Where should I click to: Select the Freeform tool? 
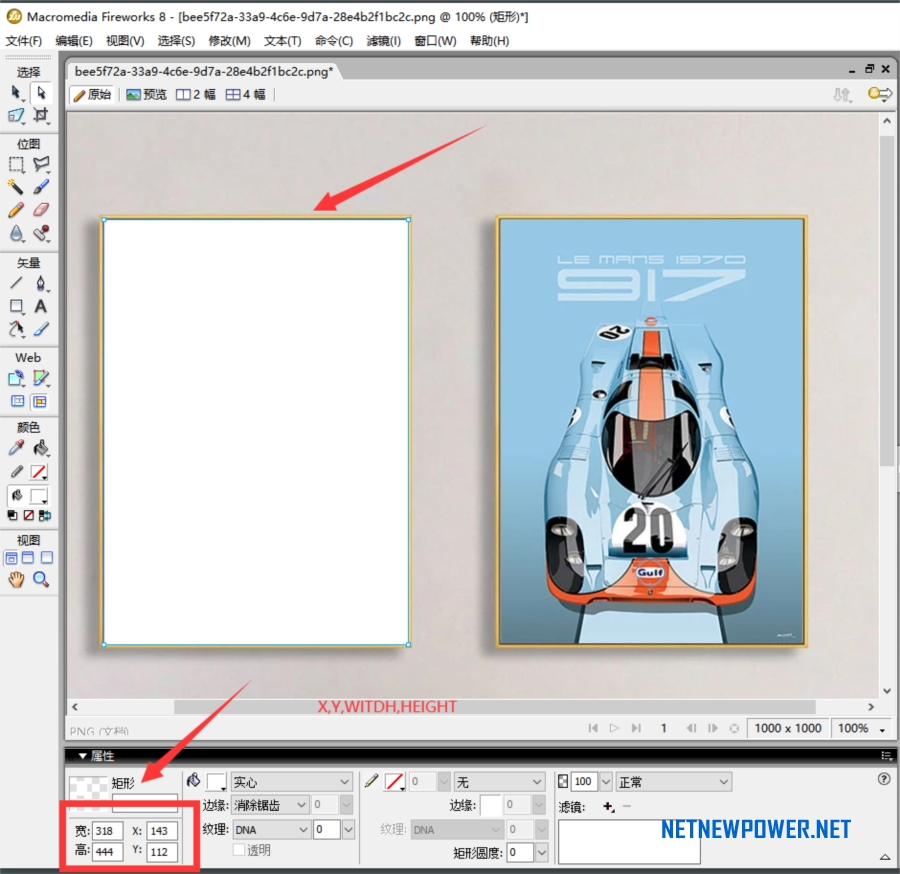tap(16, 329)
